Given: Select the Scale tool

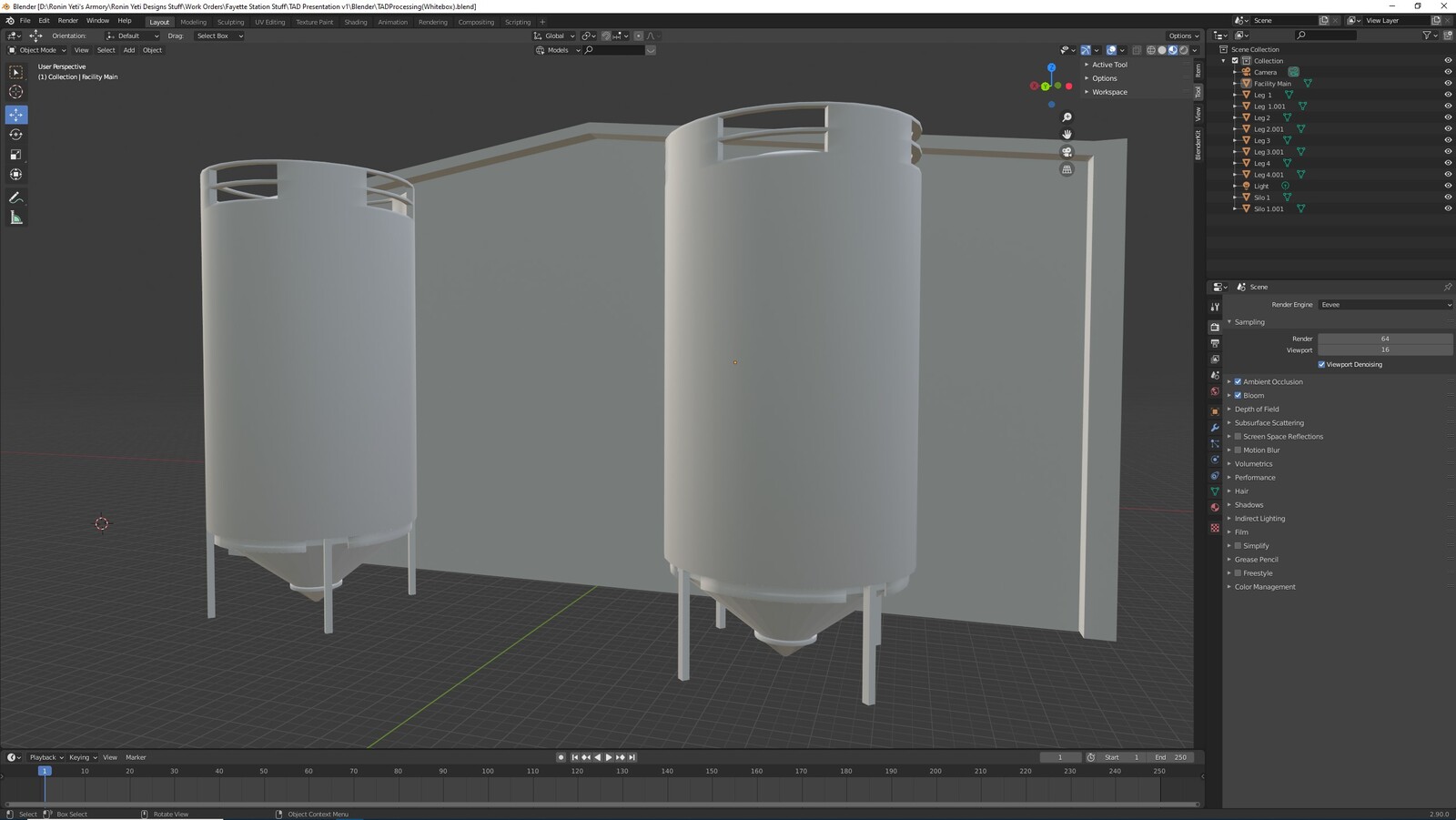Looking at the screenshot, I should (x=16, y=155).
